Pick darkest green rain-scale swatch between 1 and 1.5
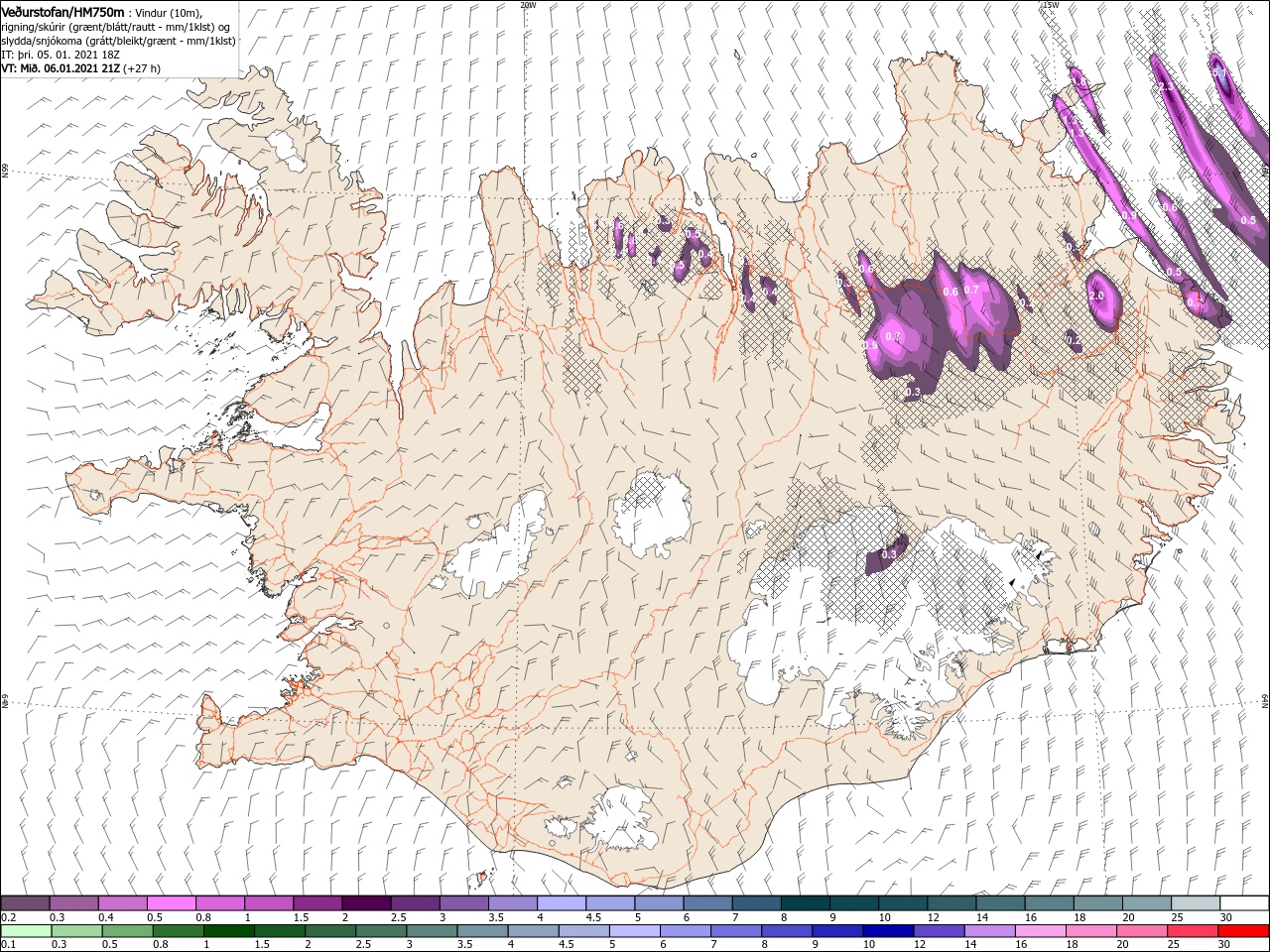The width and height of the screenshot is (1270, 952). [229, 931]
